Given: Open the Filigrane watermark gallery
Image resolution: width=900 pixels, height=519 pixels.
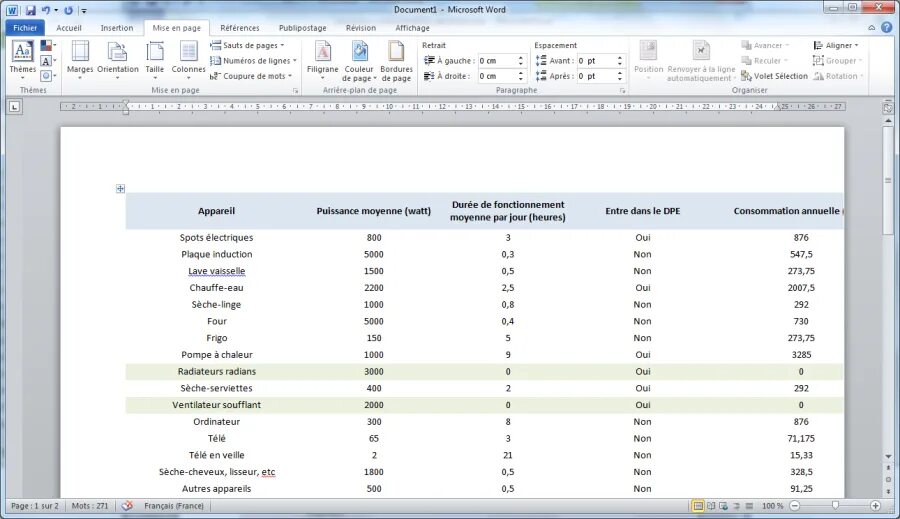Looking at the screenshot, I should (323, 60).
